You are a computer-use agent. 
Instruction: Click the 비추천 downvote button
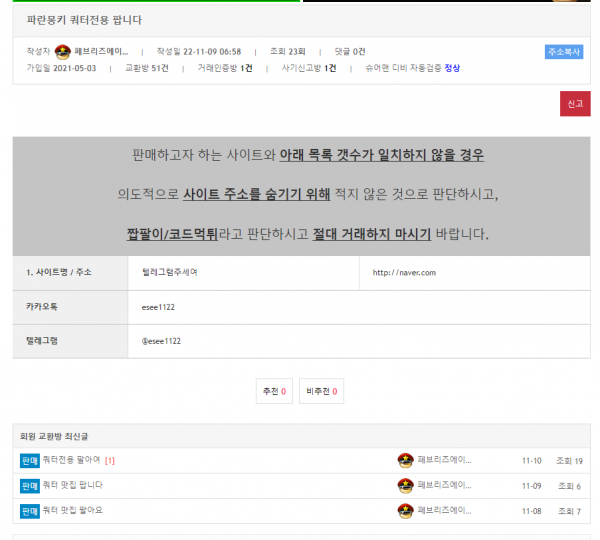[321, 391]
